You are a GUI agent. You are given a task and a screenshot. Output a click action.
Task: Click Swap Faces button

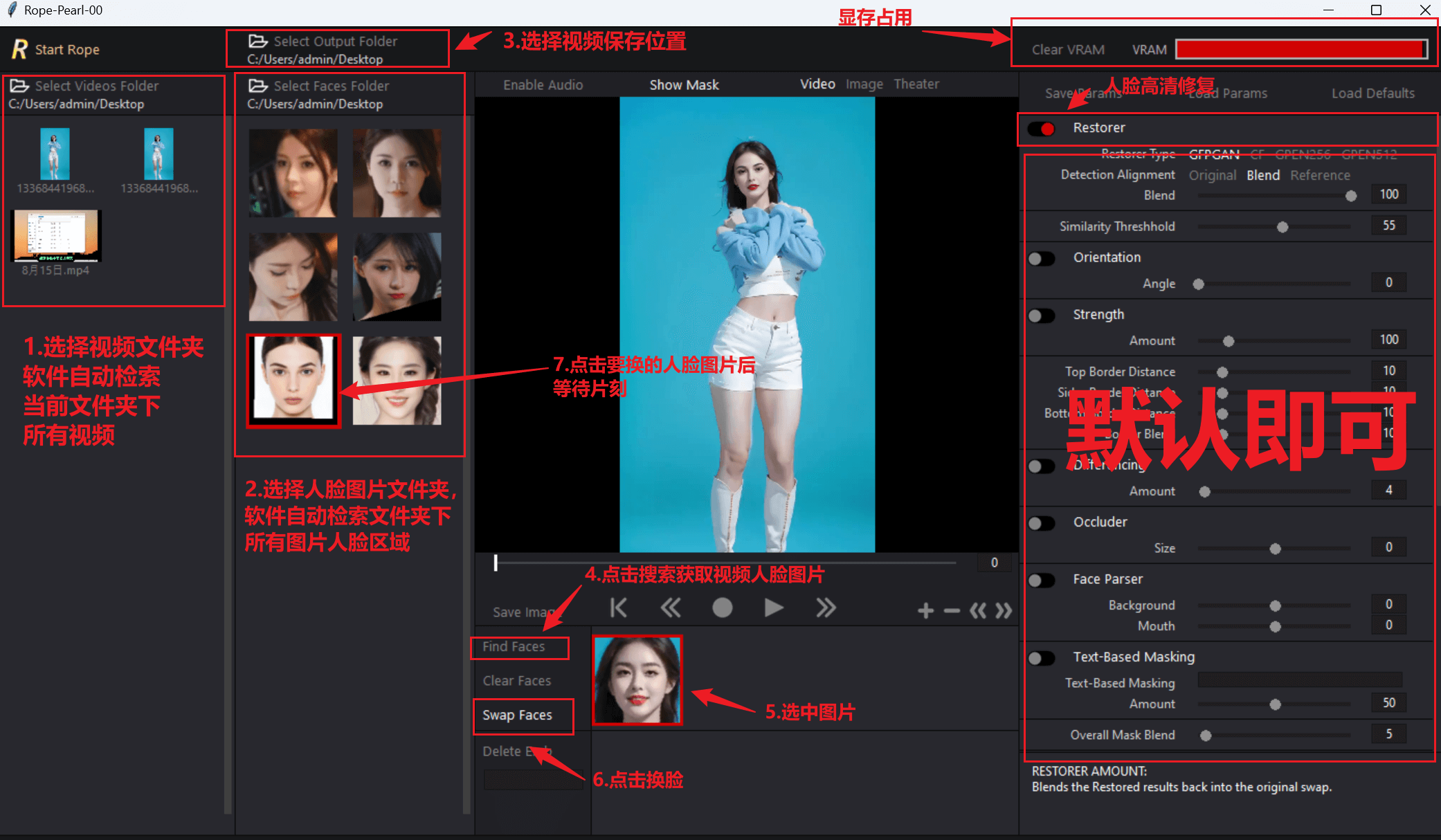517,715
